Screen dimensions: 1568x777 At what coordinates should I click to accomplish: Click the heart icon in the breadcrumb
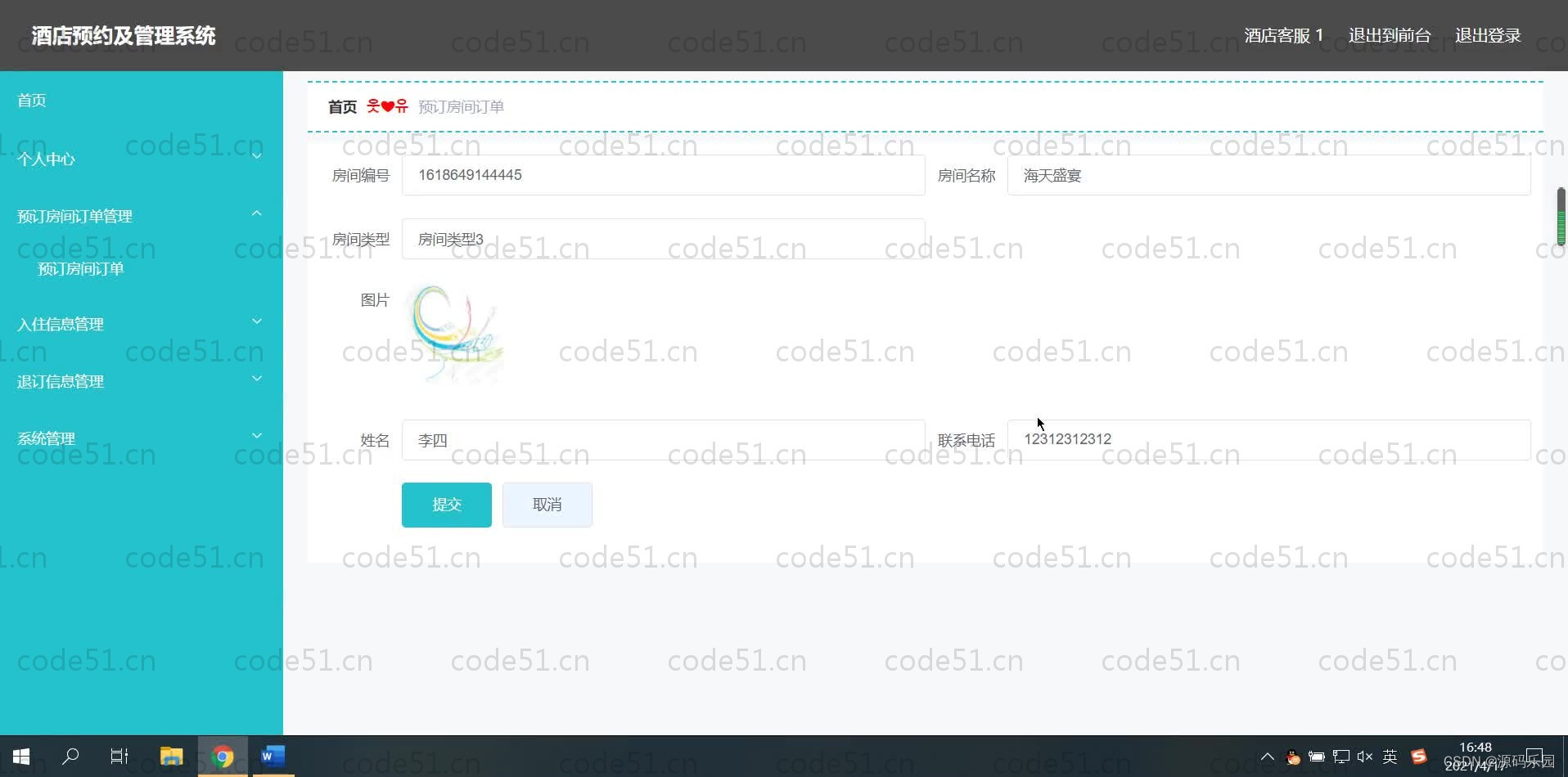click(x=387, y=106)
